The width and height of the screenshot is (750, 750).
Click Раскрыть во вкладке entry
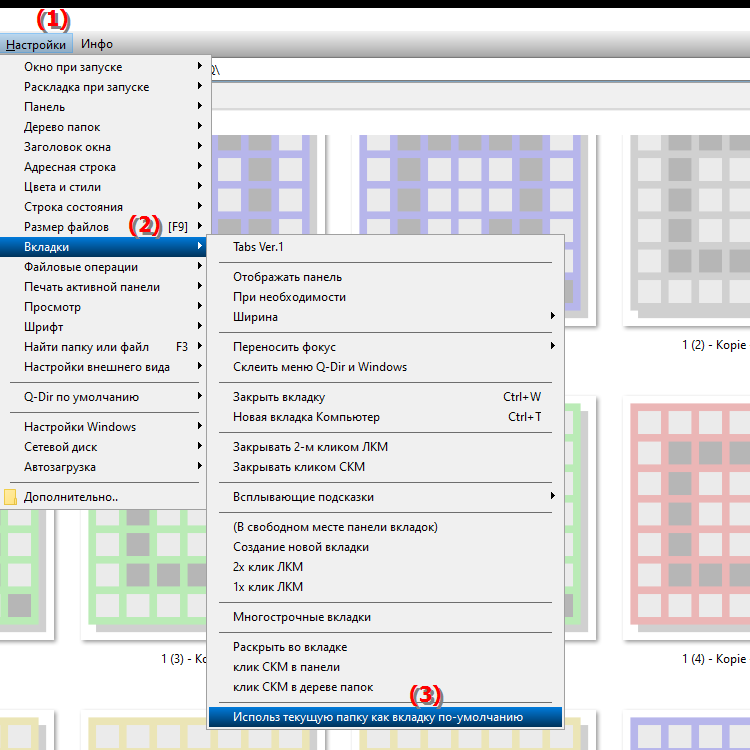[x=386, y=648]
